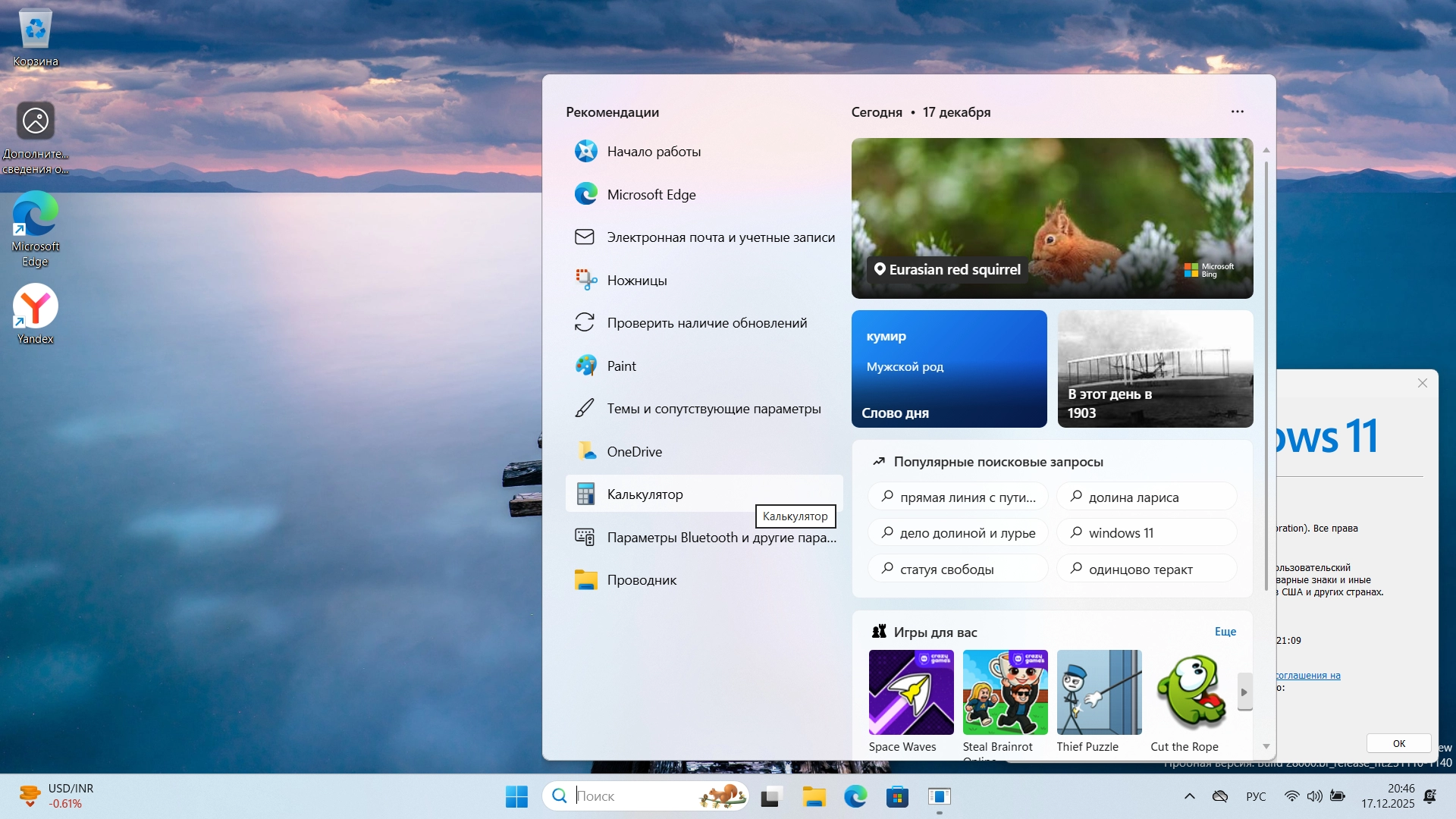Open Калькулятор app entry
The height and width of the screenshot is (819, 1456).
point(645,494)
